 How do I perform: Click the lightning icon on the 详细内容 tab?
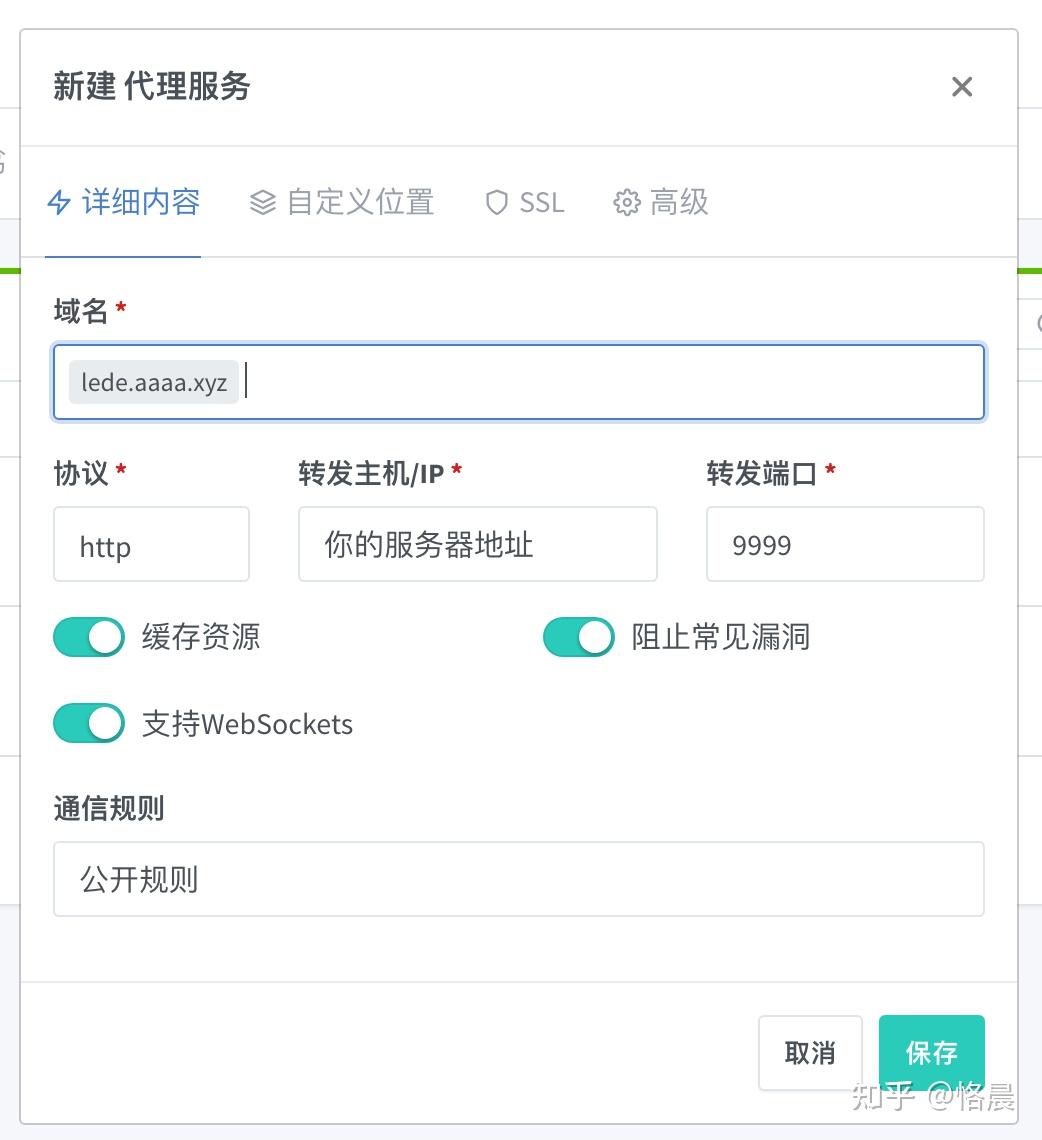coord(57,201)
